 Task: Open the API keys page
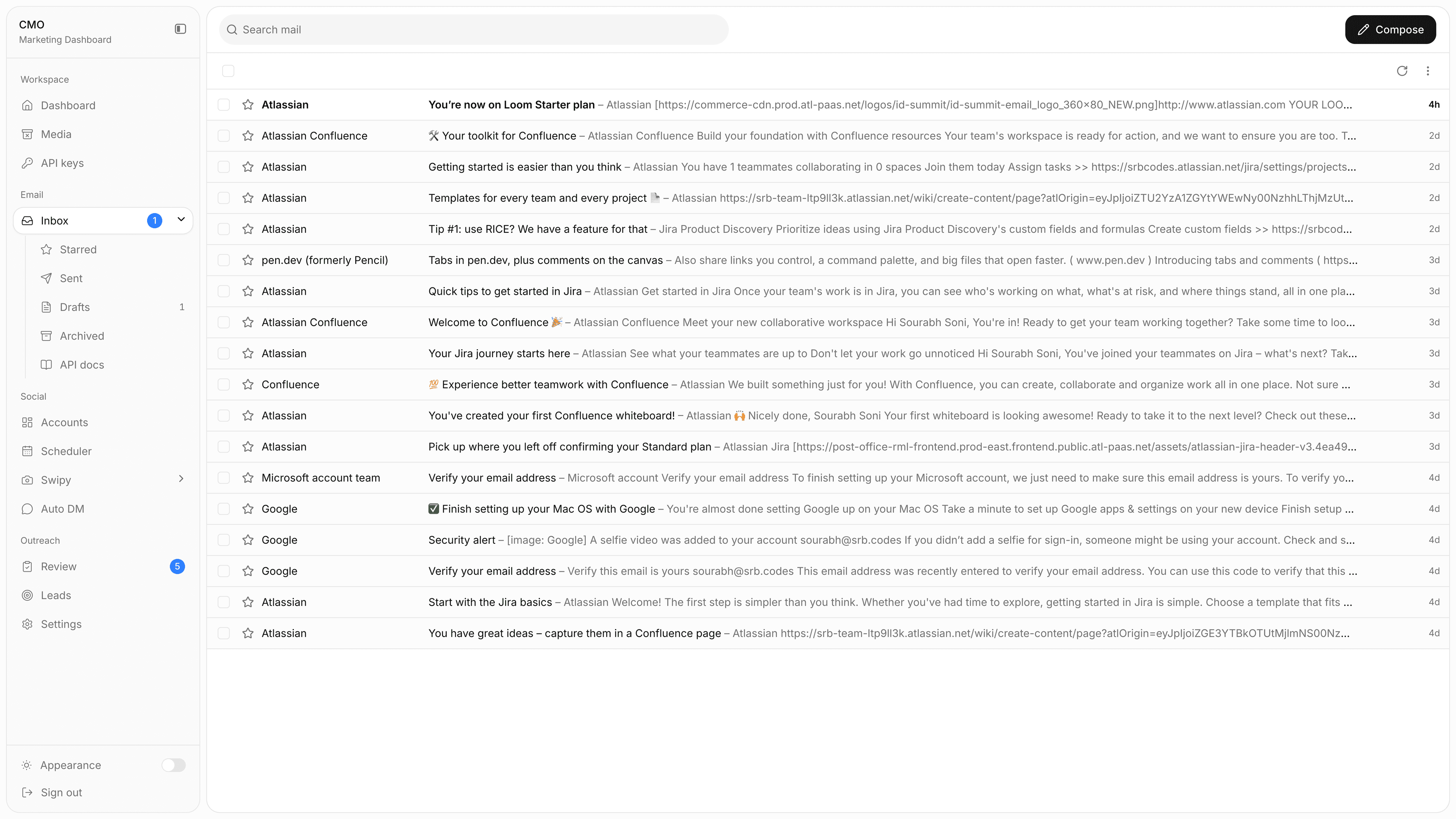(103, 163)
